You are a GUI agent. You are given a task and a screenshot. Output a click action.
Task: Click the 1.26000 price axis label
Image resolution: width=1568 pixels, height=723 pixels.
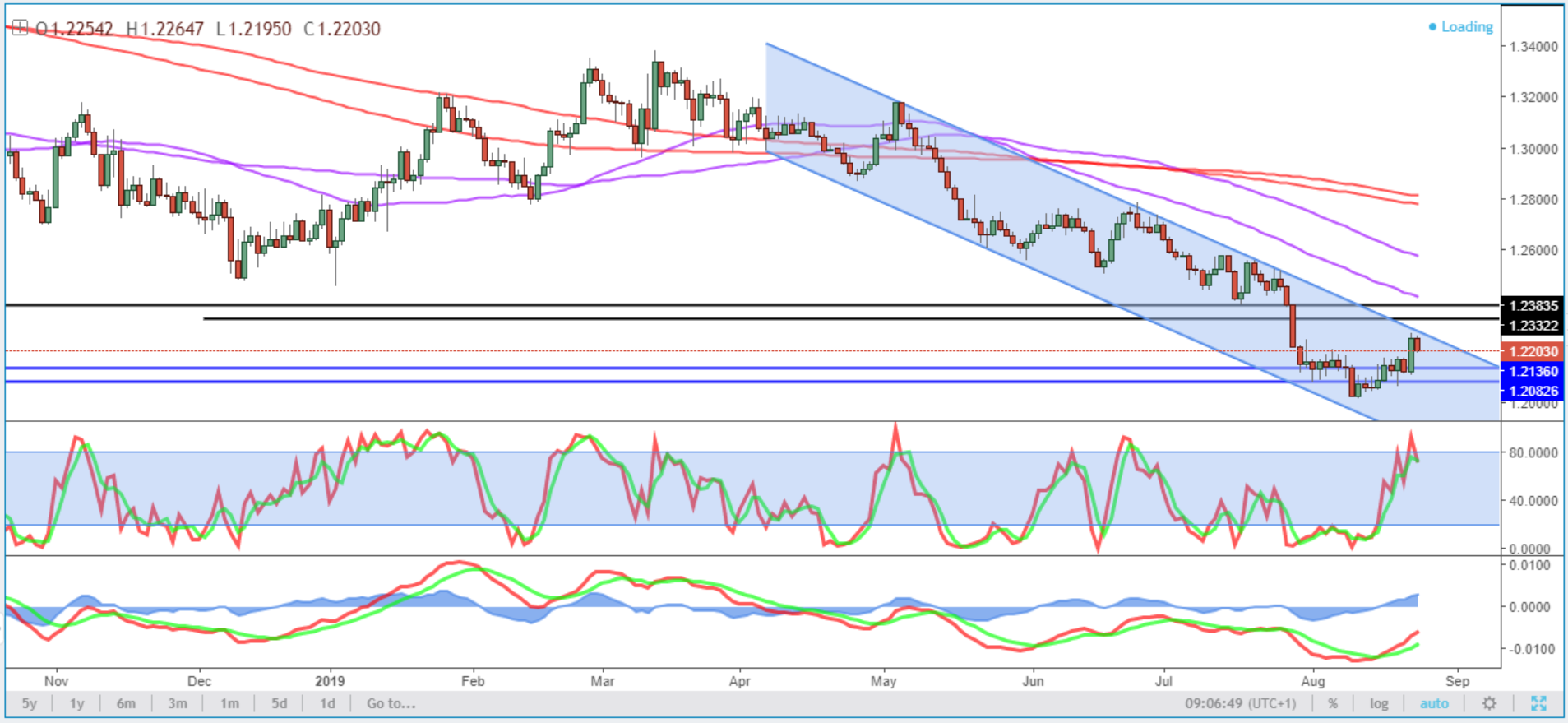pos(1533,250)
